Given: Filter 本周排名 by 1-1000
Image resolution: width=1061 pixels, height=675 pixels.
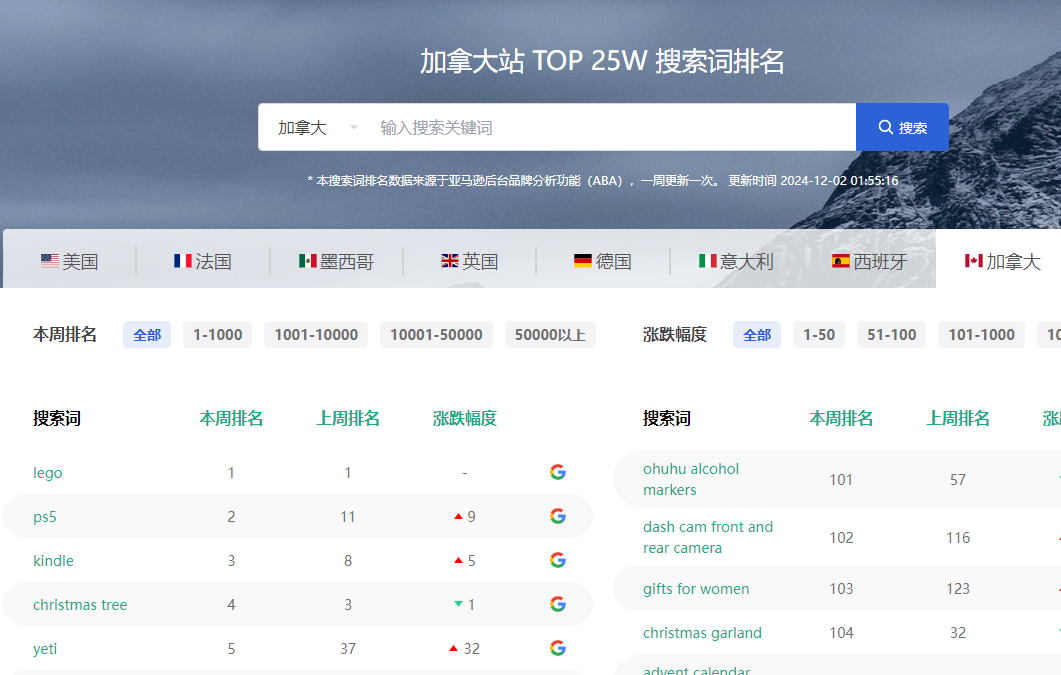Looking at the screenshot, I should (218, 335).
